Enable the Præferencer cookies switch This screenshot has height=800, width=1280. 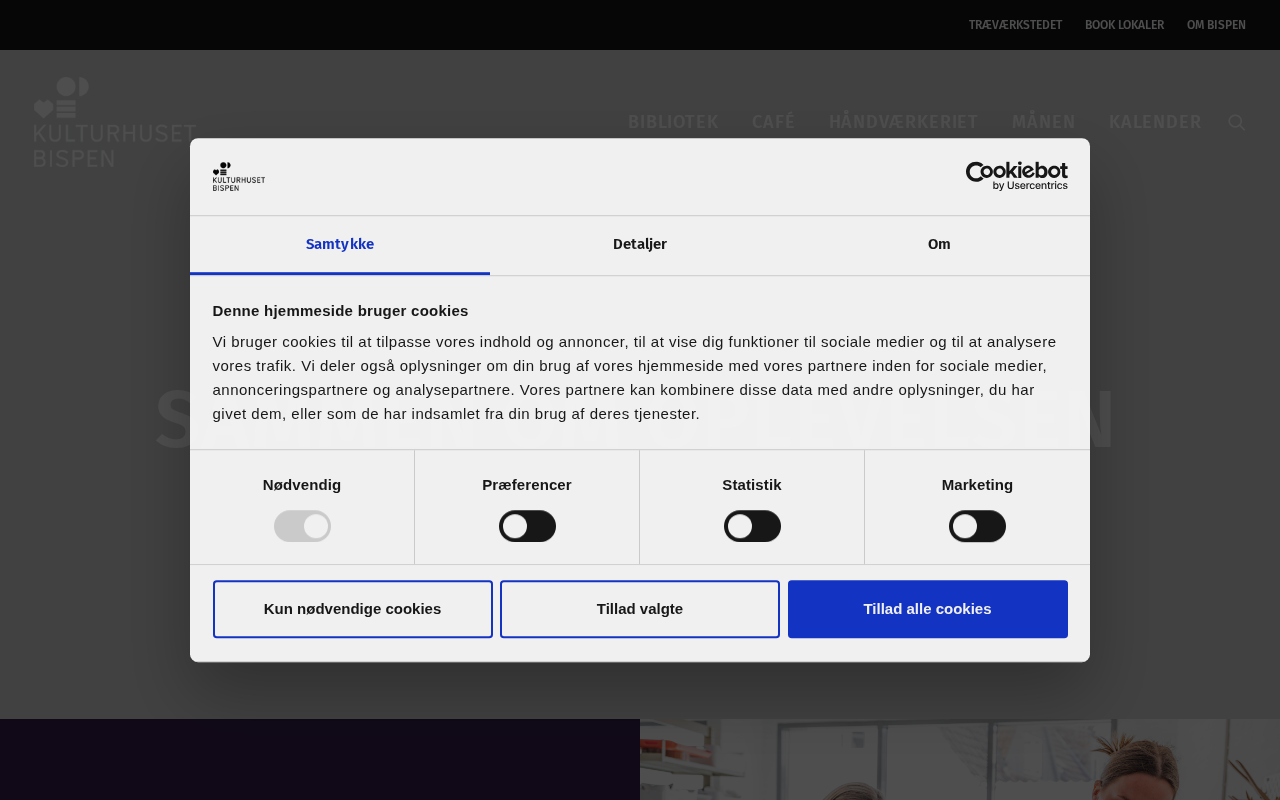(x=527, y=526)
